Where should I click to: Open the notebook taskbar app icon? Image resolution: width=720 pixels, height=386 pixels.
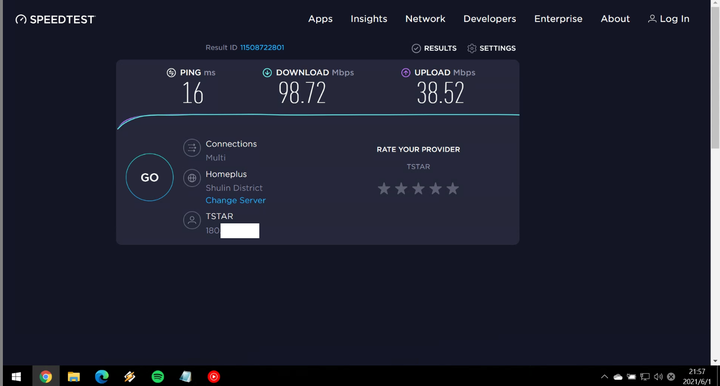click(186, 376)
